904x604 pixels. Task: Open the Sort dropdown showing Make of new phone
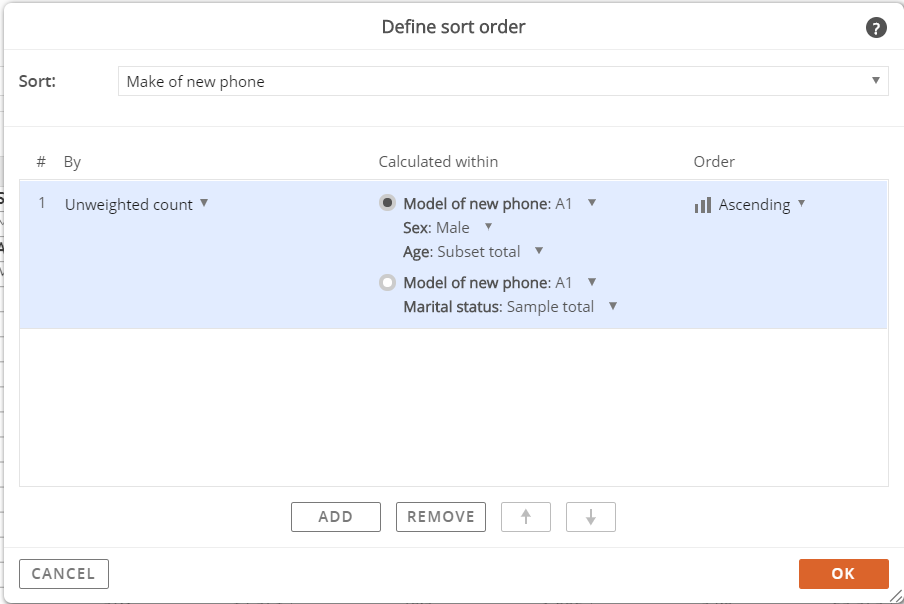tap(503, 81)
